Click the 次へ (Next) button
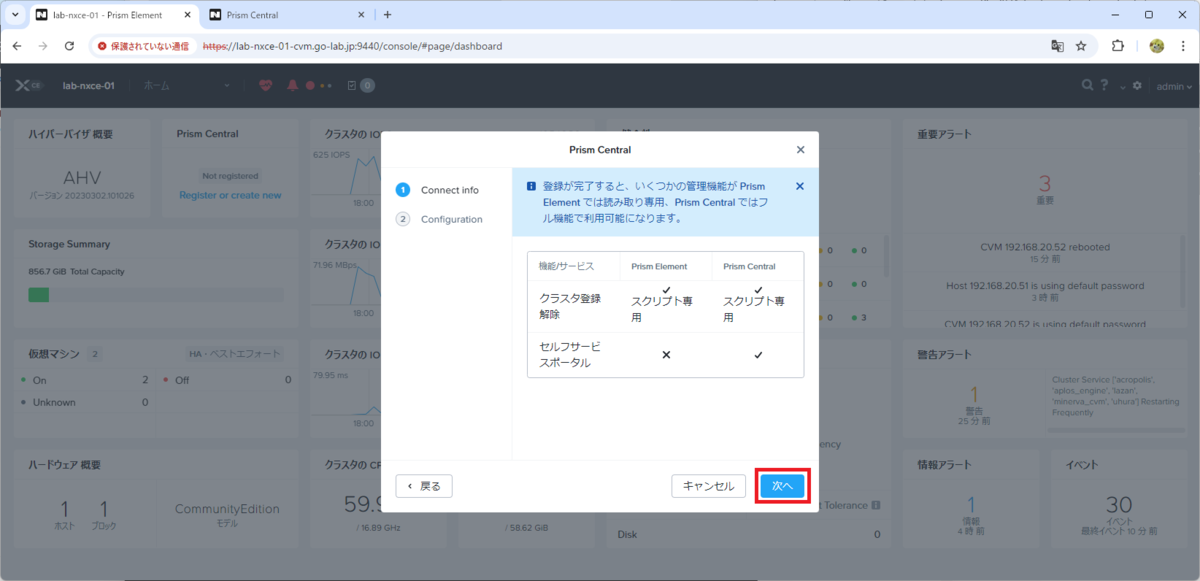This screenshot has height=581, width=1200. (782, 486)
